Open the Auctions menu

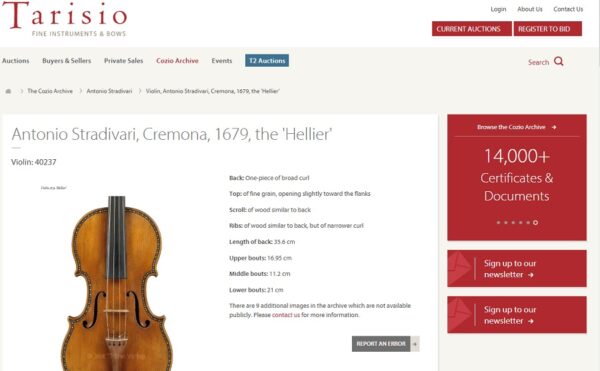tap(16, 61)
